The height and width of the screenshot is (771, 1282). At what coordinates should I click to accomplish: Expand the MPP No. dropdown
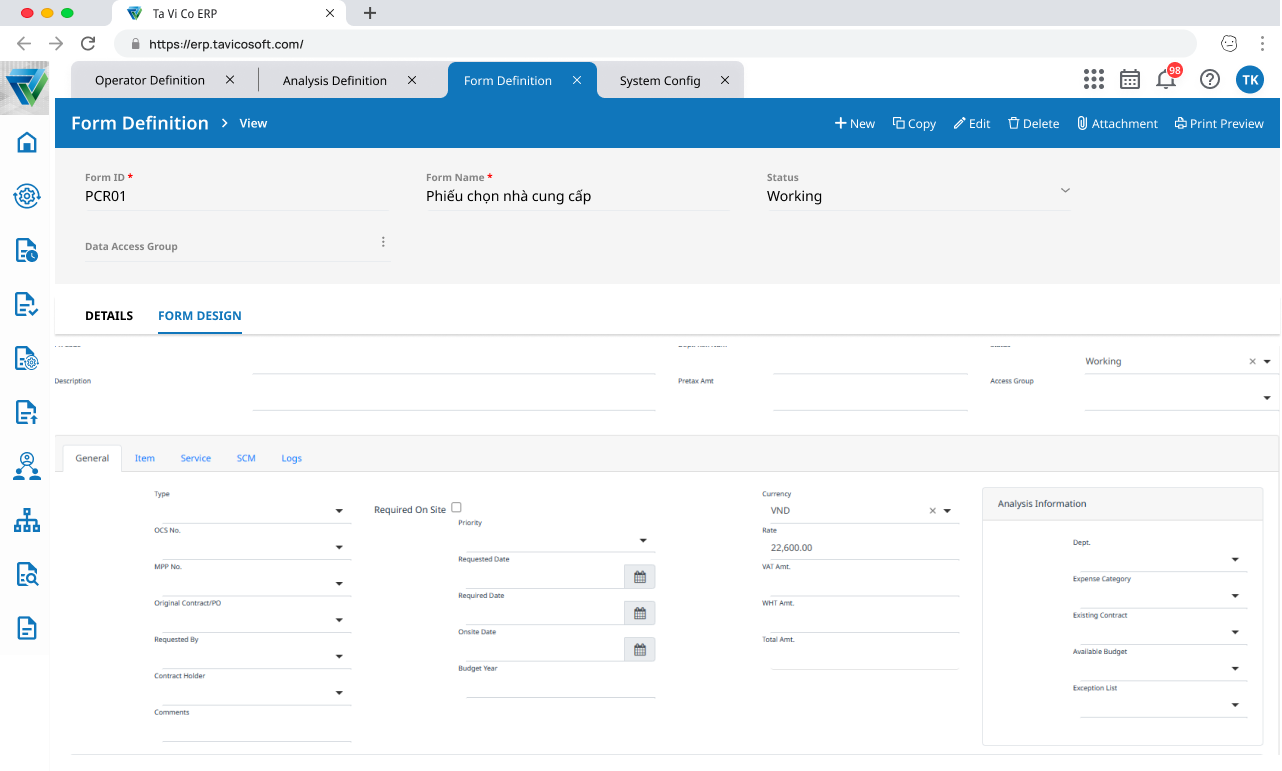pos(339,584)
